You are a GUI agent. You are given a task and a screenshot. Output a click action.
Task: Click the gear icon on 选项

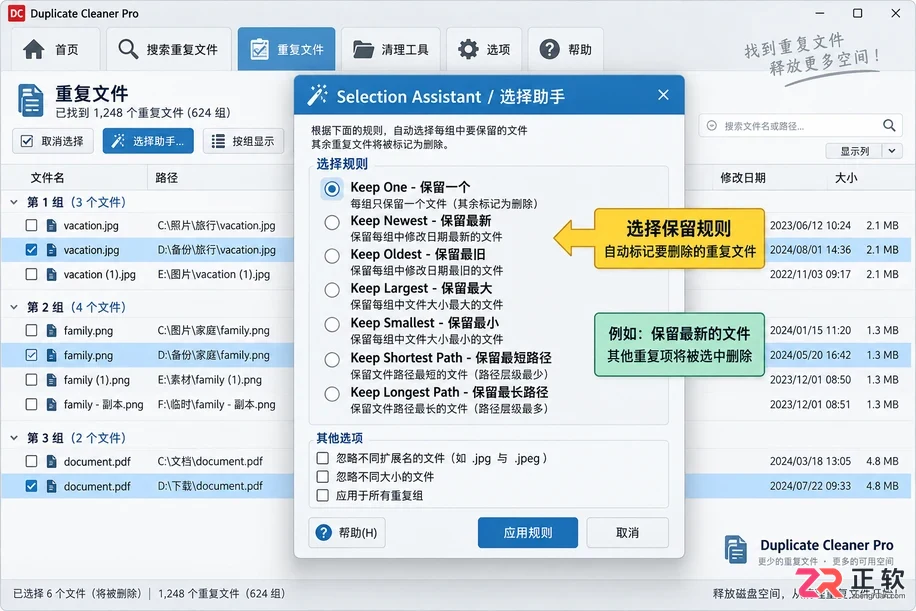click(468, 50)
